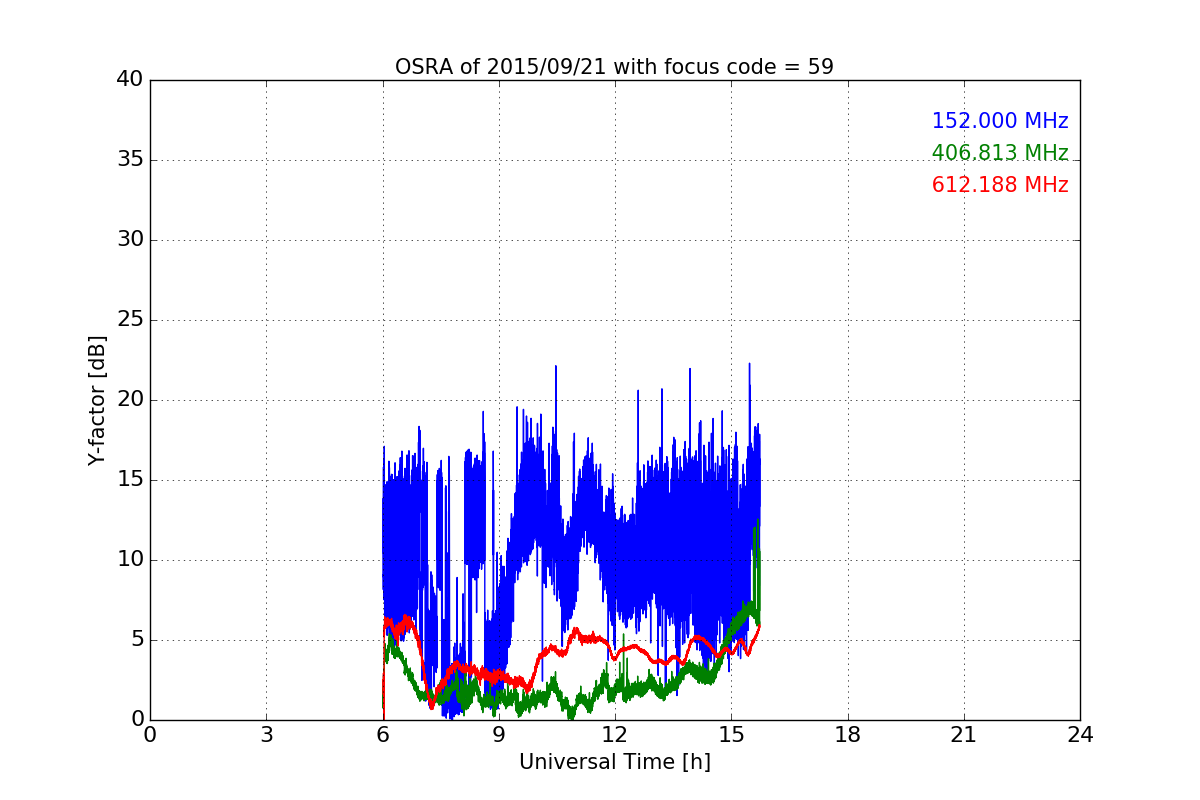
Task: Select the 406.813 MHz legend label
Action: 1000,153
